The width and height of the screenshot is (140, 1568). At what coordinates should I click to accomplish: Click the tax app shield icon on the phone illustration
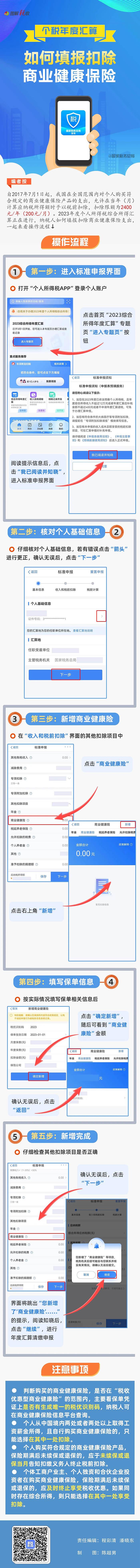click(x=73, y=119)
